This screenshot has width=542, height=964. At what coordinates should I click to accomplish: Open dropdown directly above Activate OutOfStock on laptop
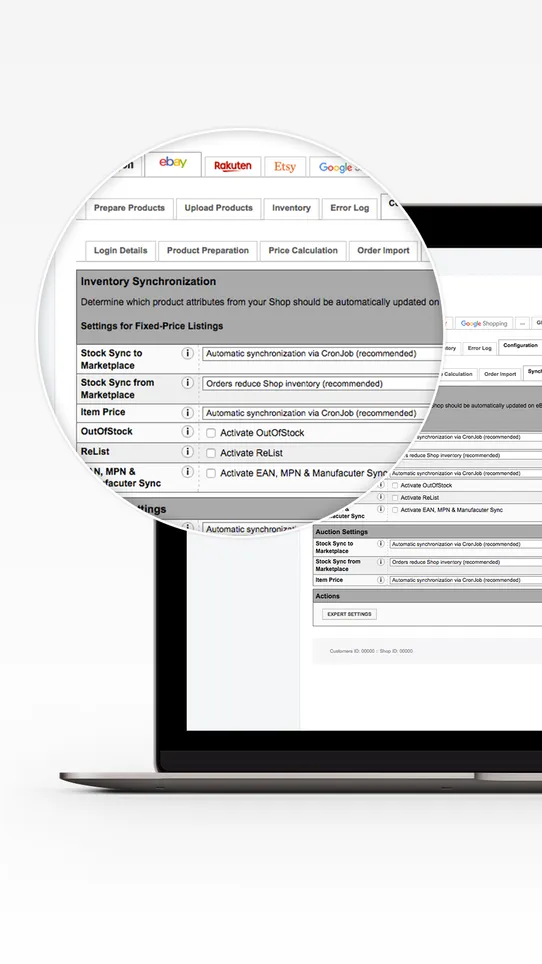point(466,473)
